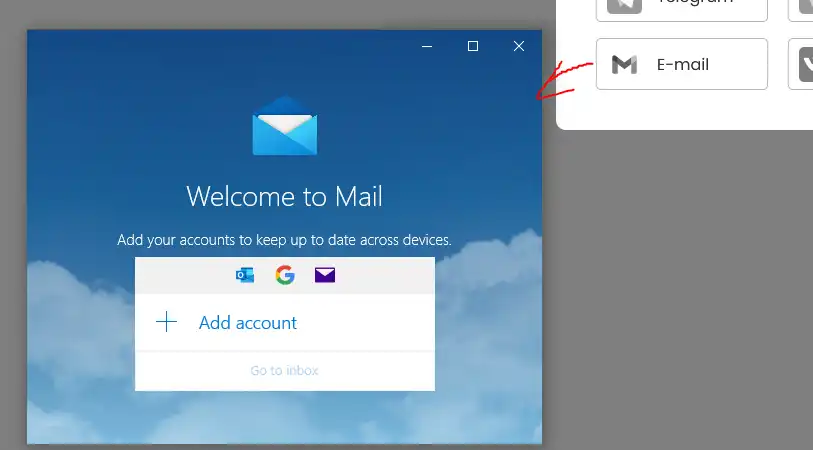Click Add account in Mail window

point(285,322)
